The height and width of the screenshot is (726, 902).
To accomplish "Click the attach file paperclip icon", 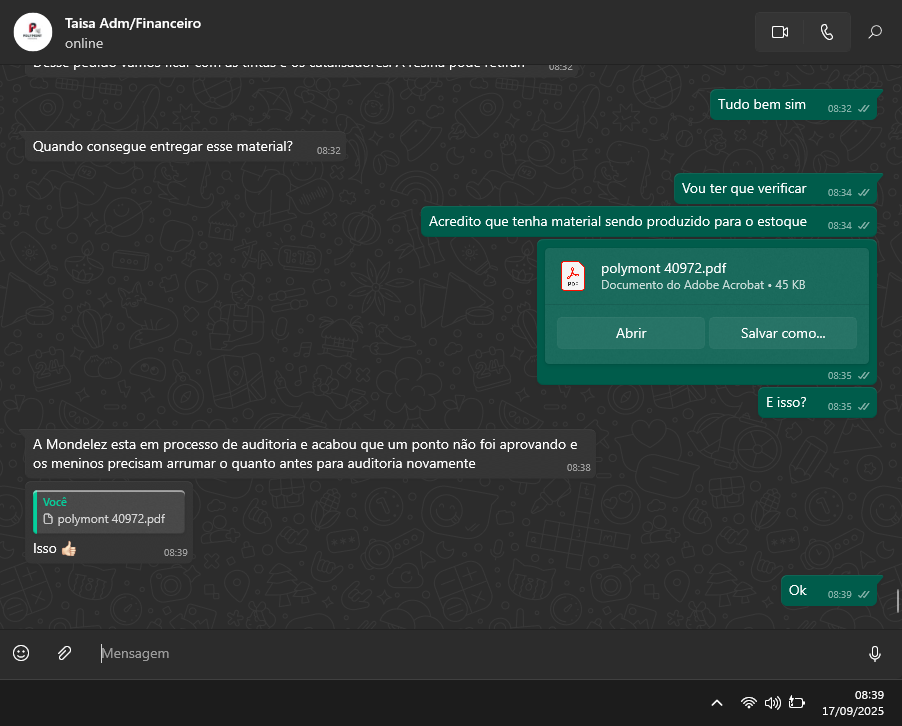I will point(64,653).
